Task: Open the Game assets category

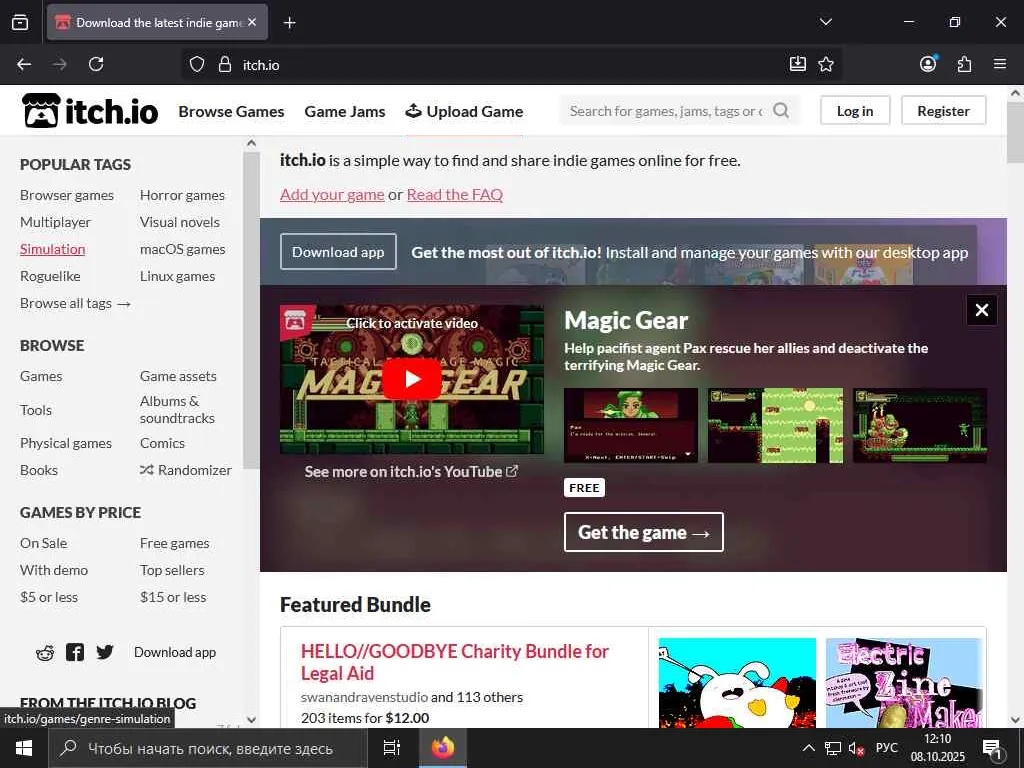Action: (x=178, y=376)
